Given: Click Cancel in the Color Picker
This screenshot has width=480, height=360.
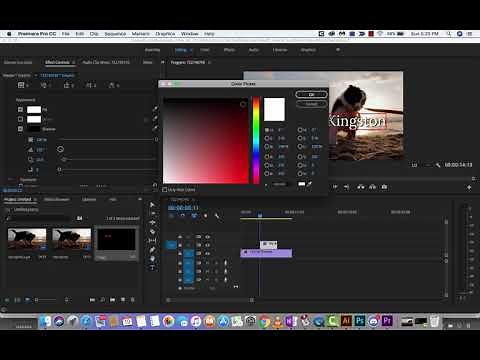Looking at the screenshot, I should tap(311, 104).
